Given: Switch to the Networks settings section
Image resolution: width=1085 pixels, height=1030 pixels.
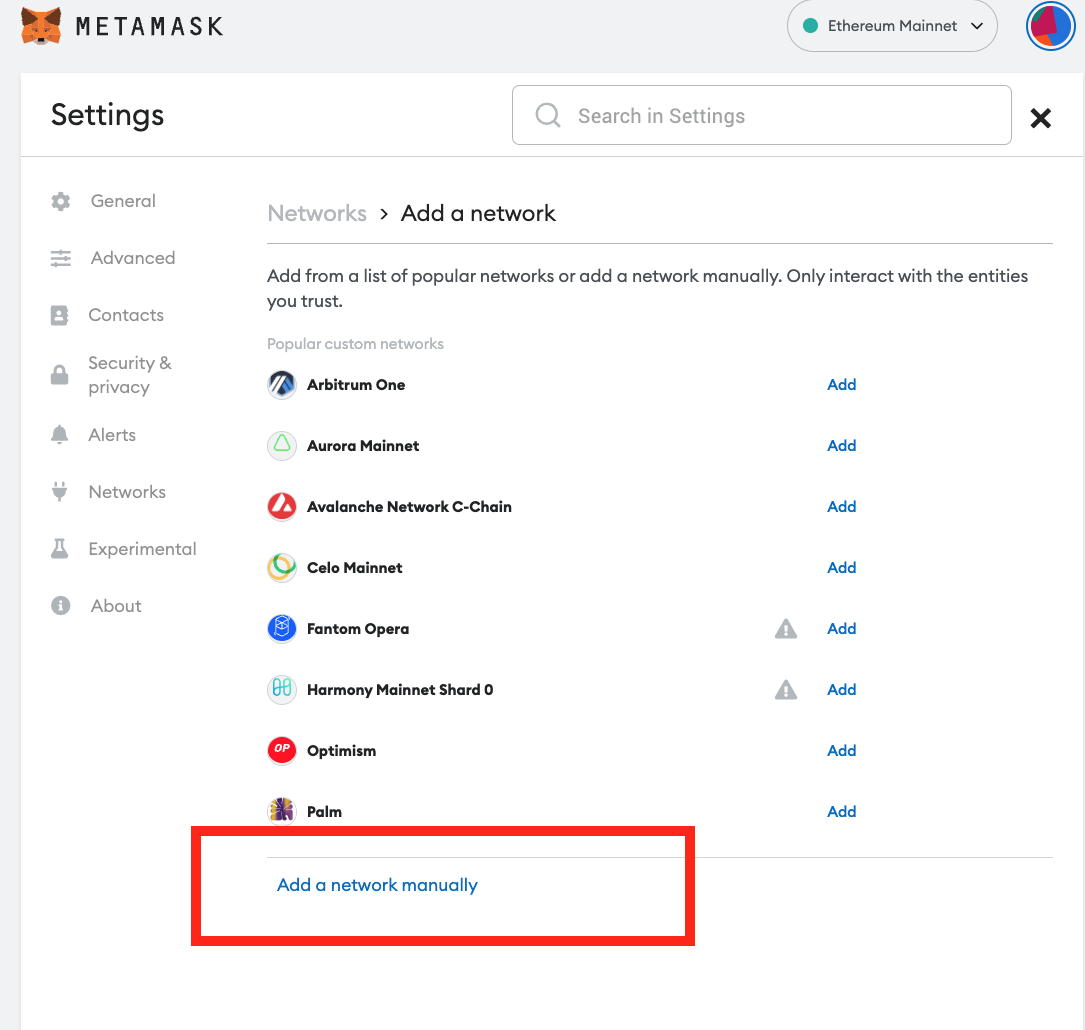Looking at the screenshot, I should coord(127,491).
